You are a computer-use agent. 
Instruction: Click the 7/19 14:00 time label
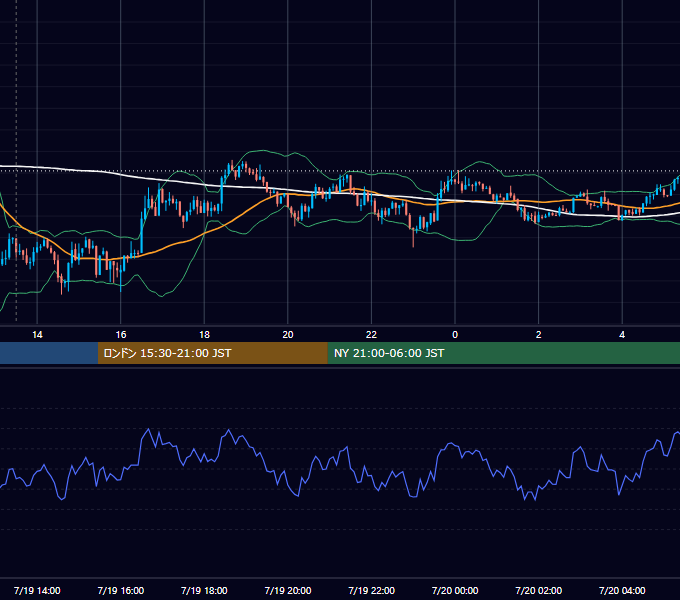[x=37, y=590]
